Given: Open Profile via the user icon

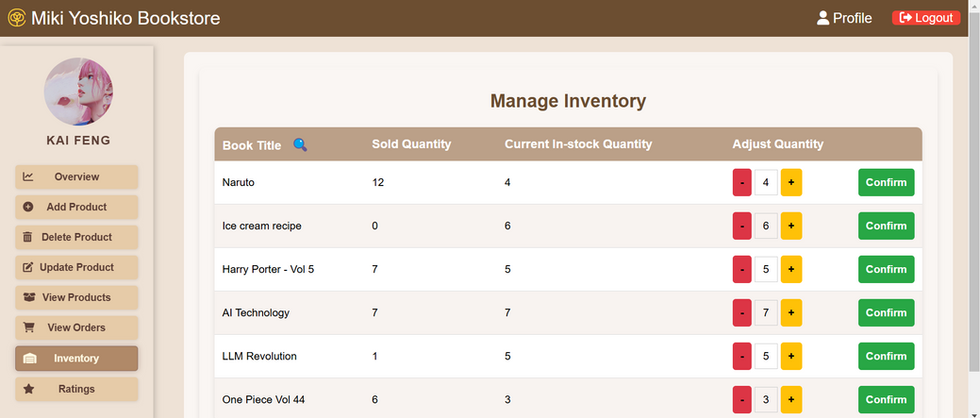Looking at the screenshot, I should click(822, 18).
